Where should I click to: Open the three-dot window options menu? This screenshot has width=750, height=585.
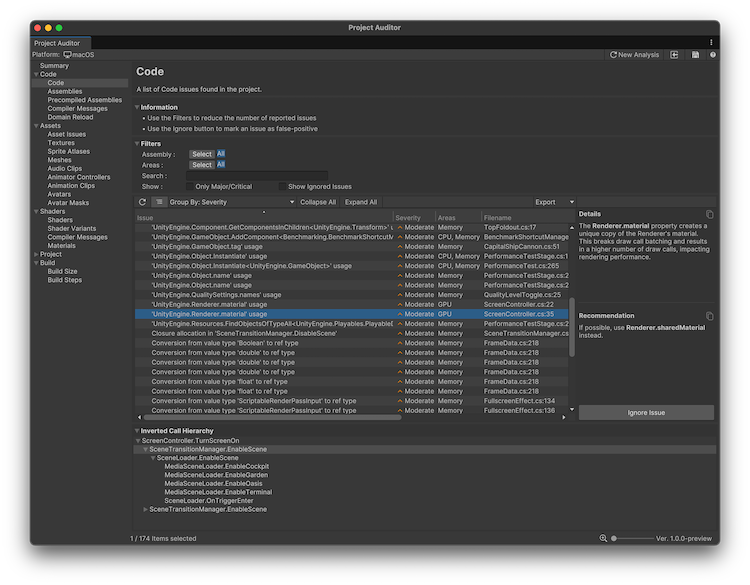click(x=711, y=42)
